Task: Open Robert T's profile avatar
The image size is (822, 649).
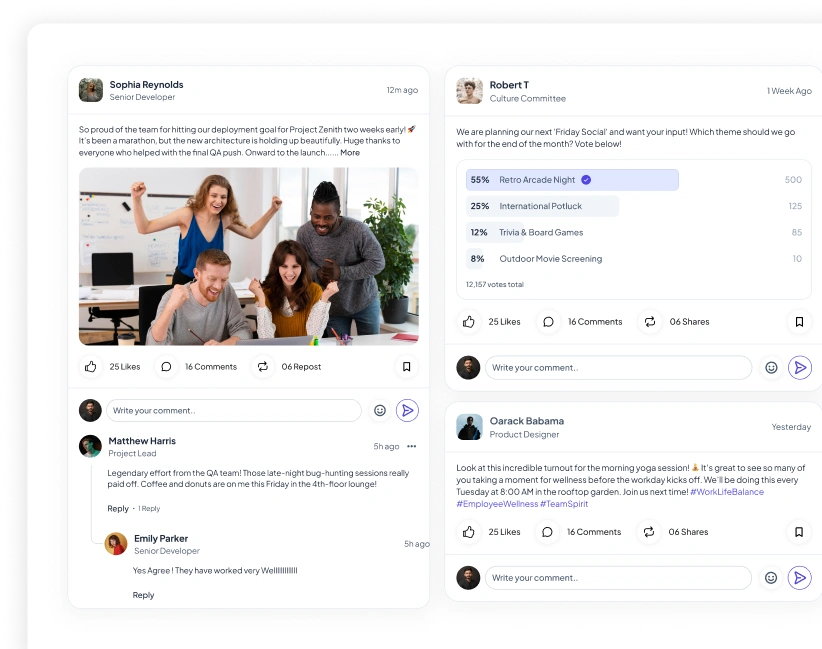Action: pos(469,91)
